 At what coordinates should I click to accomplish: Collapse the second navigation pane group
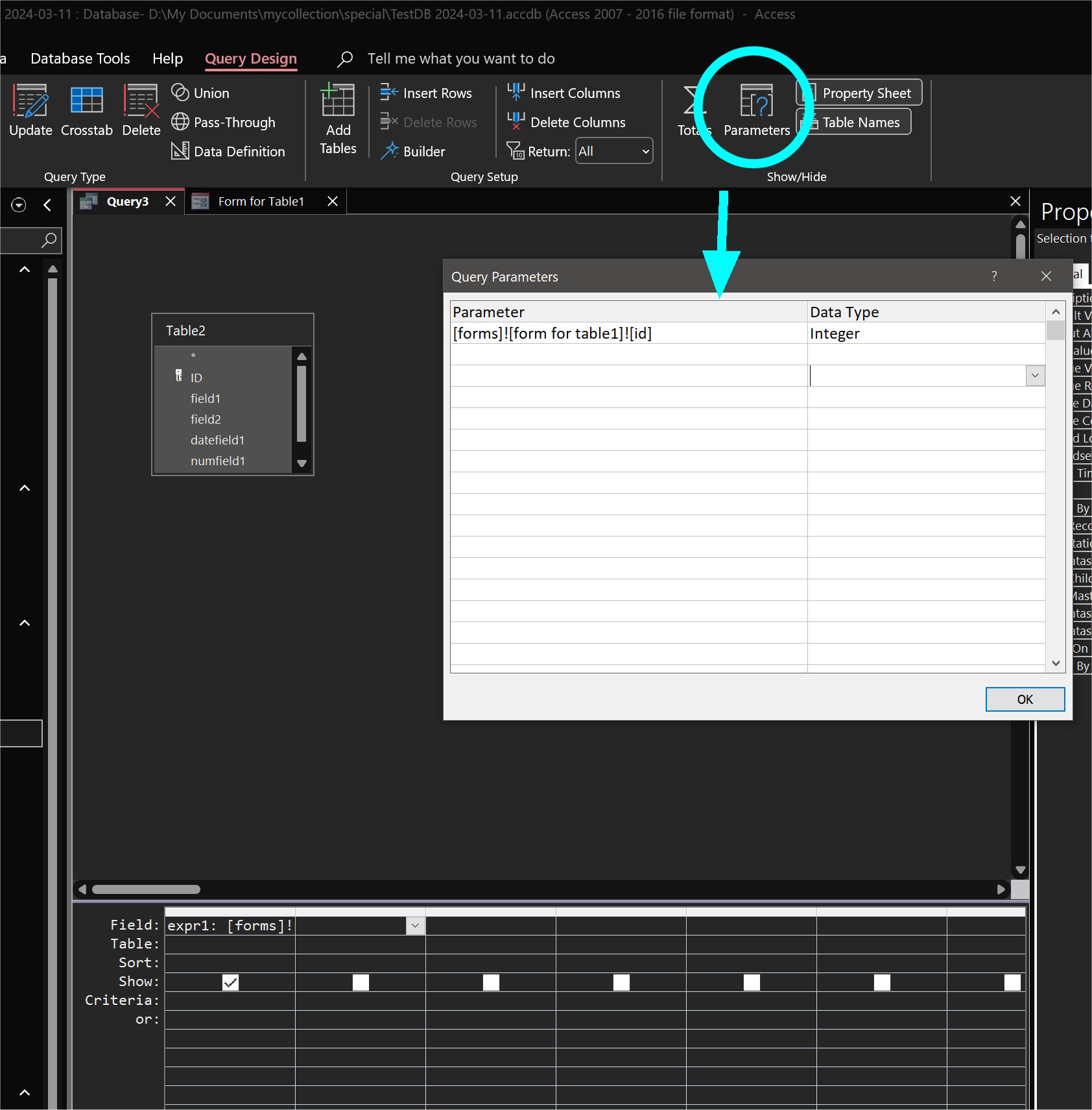[x=25, y=488]
